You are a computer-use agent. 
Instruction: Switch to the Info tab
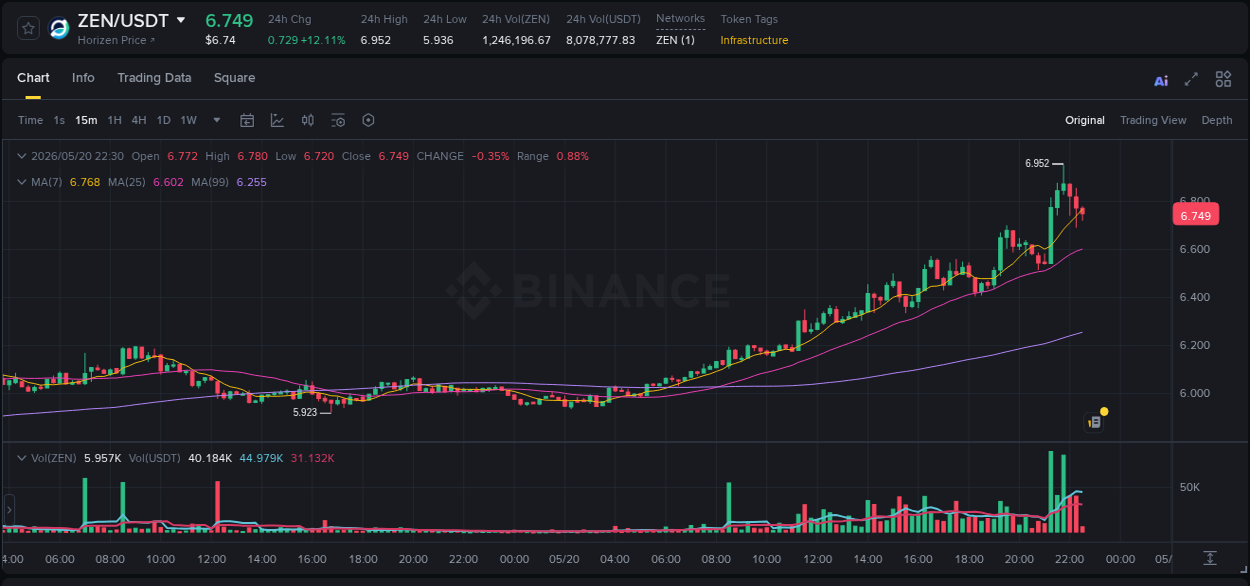[x=83, y=78]
